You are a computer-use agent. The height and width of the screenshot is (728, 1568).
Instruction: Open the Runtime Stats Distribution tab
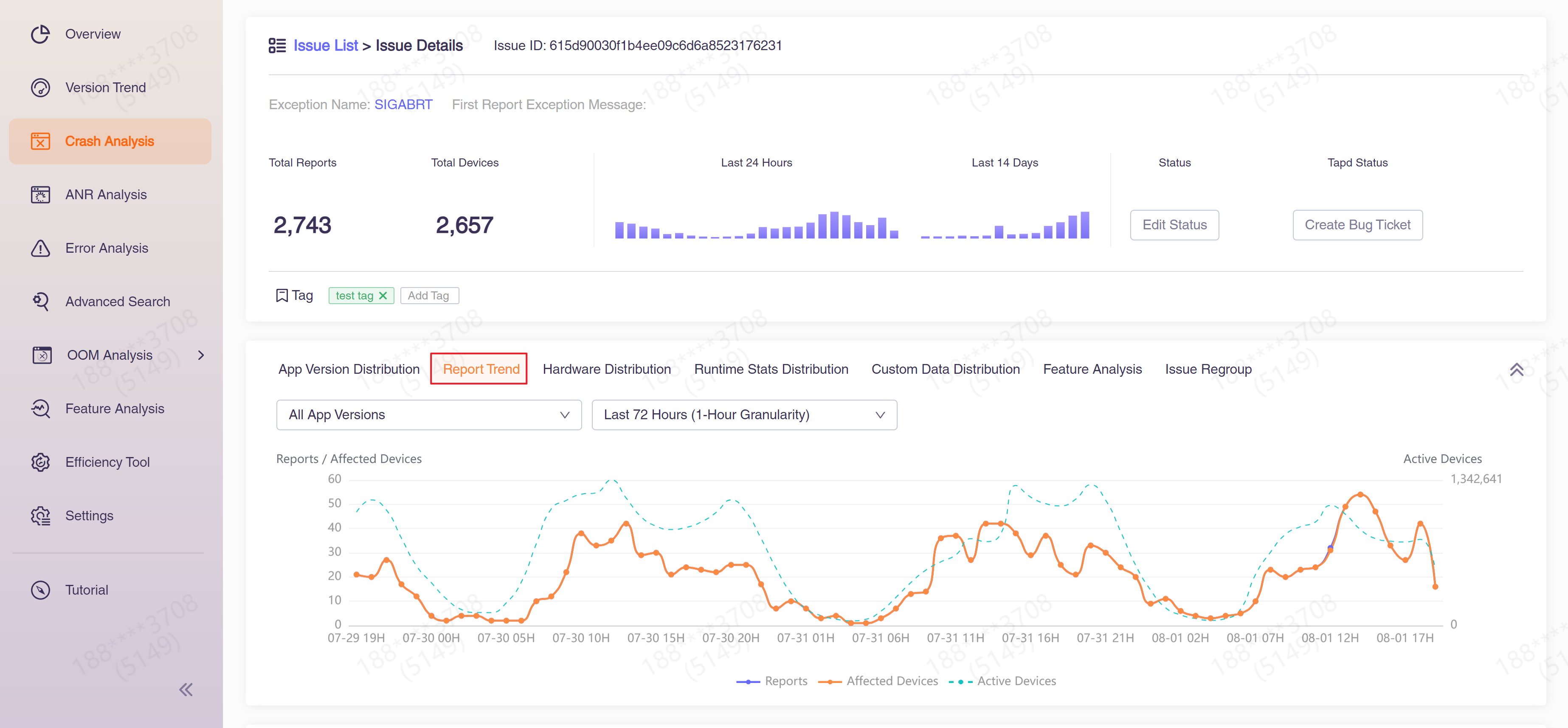(x=771, y=370)
